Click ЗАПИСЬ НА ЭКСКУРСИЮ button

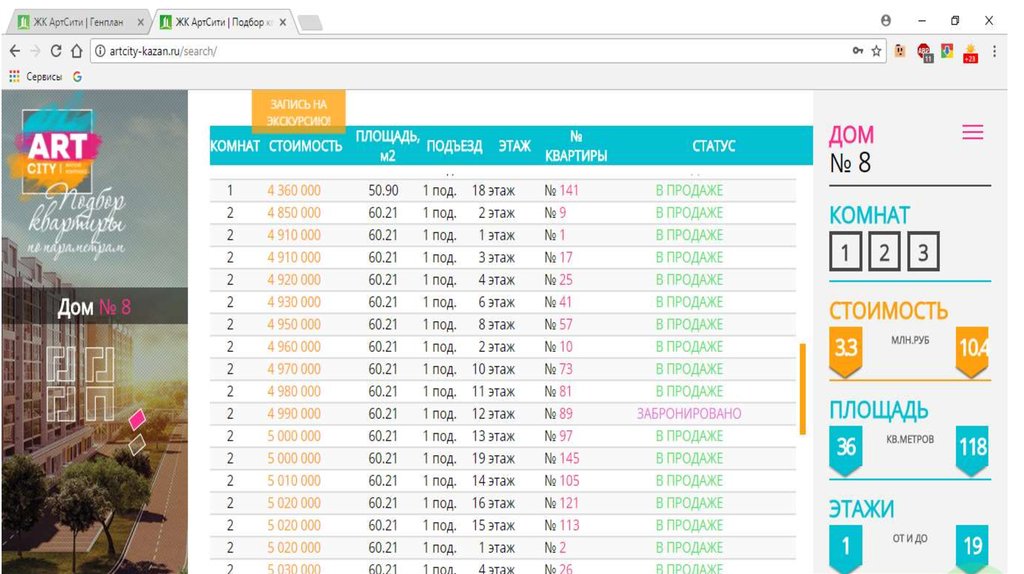coord(298,112)
